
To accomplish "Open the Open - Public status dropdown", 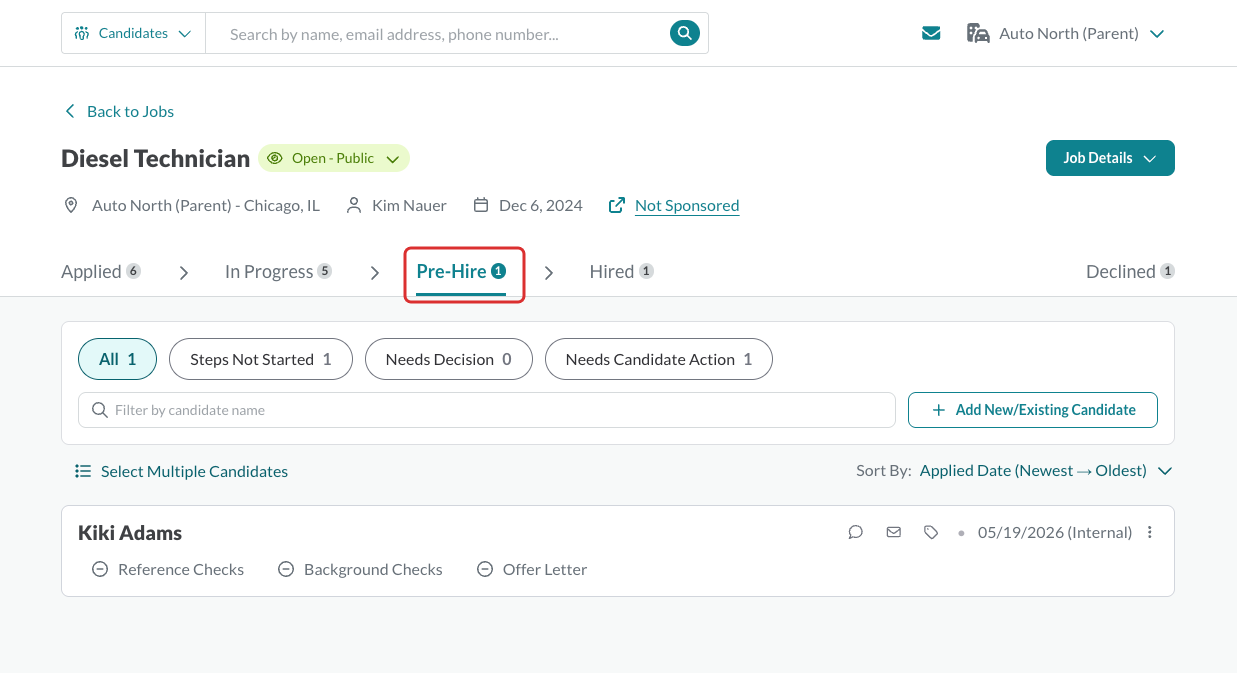I will [x=334, y=158].
